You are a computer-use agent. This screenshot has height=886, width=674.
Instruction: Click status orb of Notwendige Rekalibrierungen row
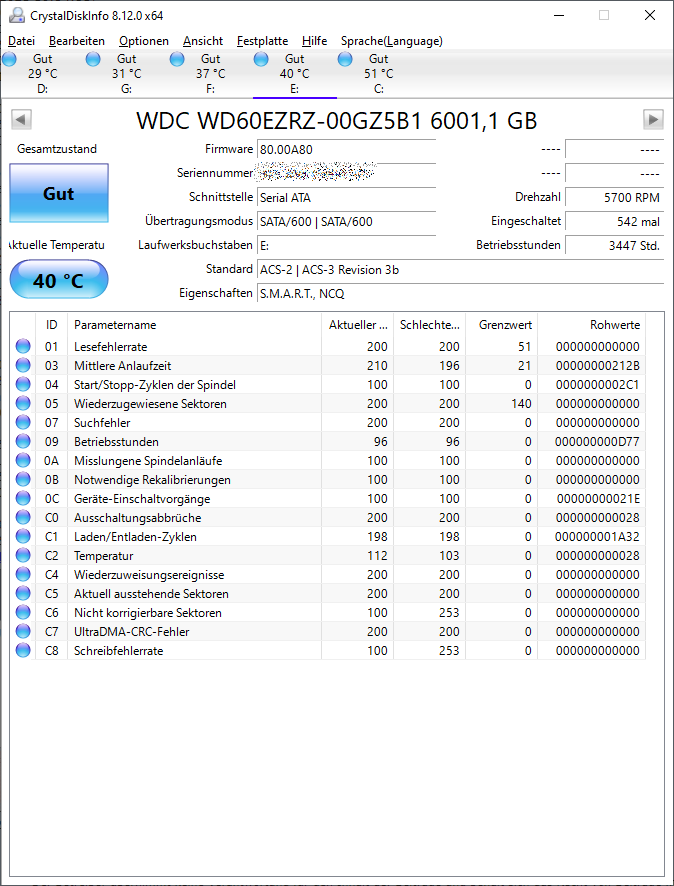coord(23,480)
